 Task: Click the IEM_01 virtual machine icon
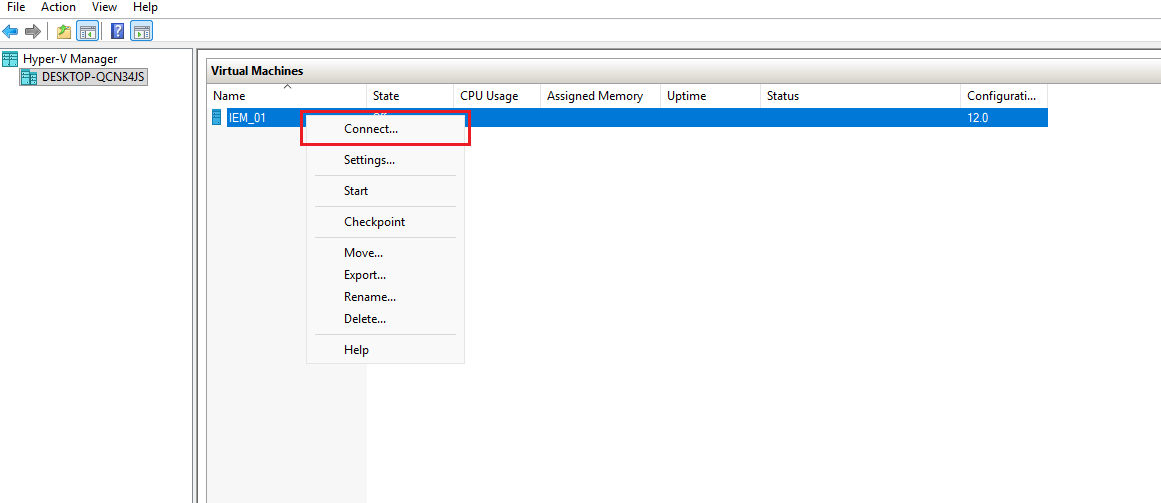coord(217,118)
